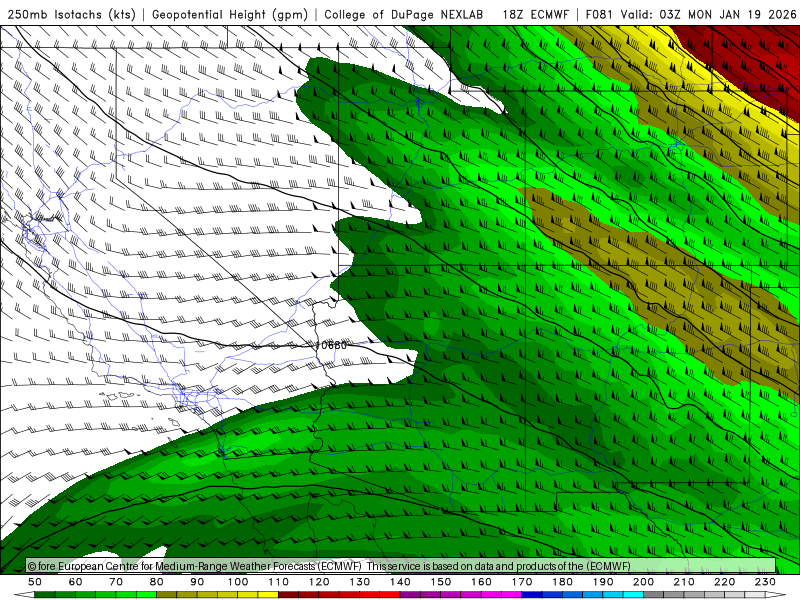Select the '18Z ECMWF' model run text
Image resolution: width=800 pixels, height=600 pixels.
coord(535,15)
